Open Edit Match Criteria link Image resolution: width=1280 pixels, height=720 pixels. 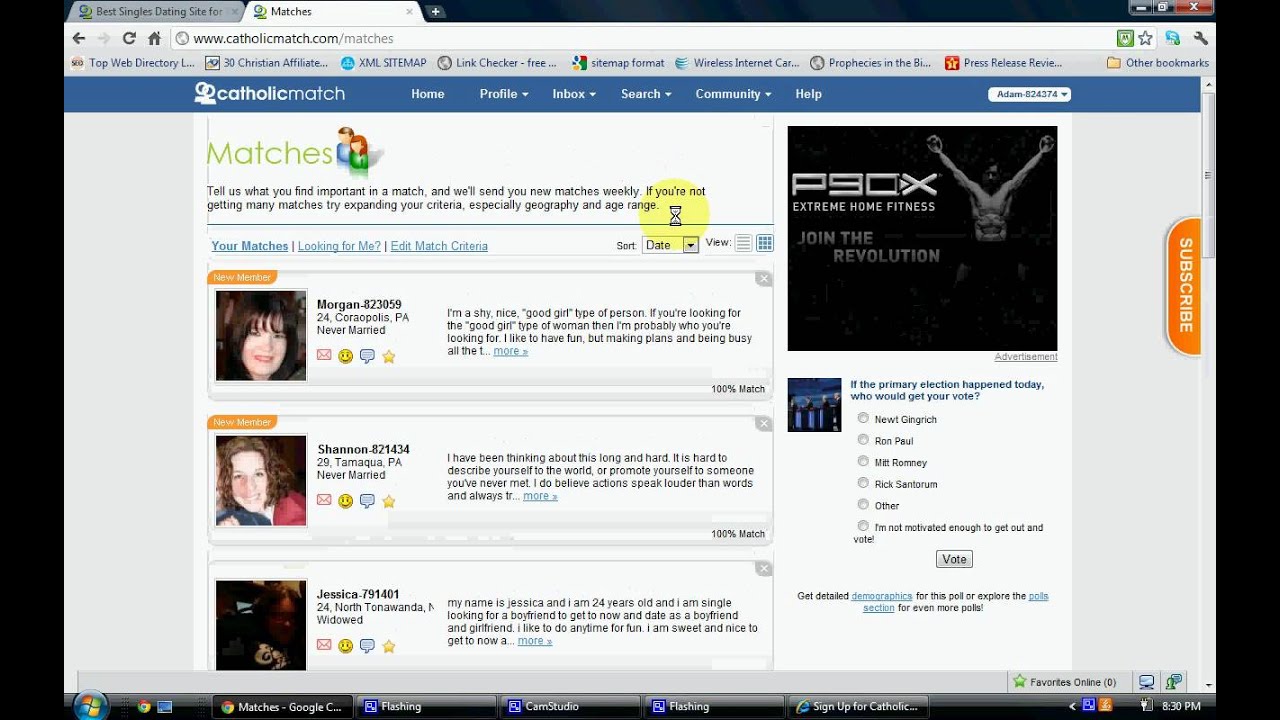pyautogui.click(x=439, y=246)
